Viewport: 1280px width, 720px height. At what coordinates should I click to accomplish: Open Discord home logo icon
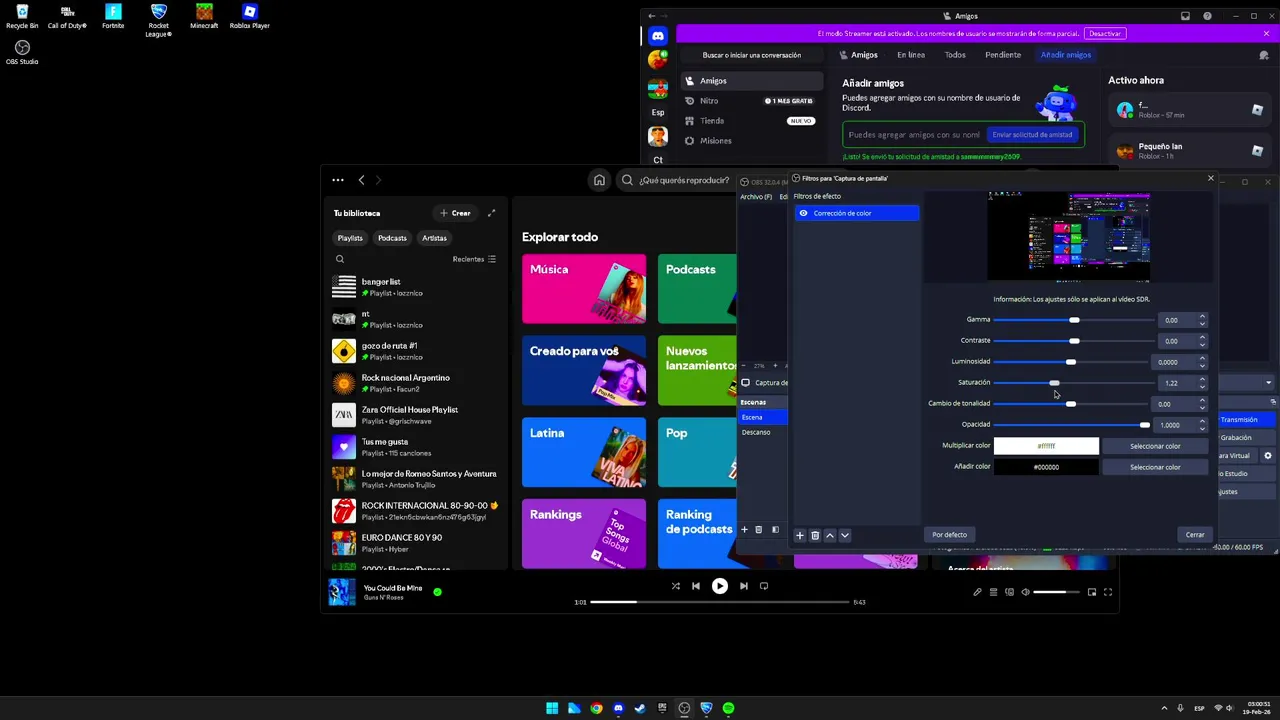click(658, 36)
